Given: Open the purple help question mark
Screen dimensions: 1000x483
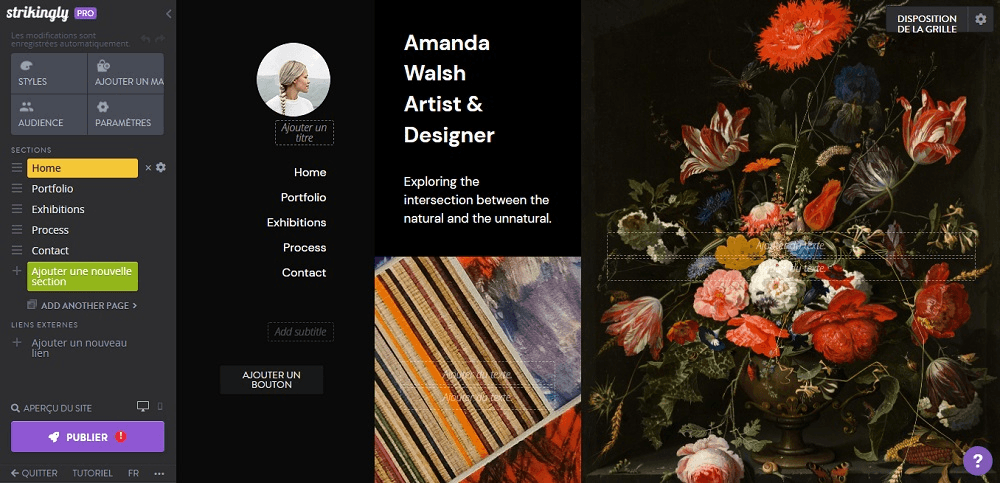Looking at the screenshot, I should (977, 460).
